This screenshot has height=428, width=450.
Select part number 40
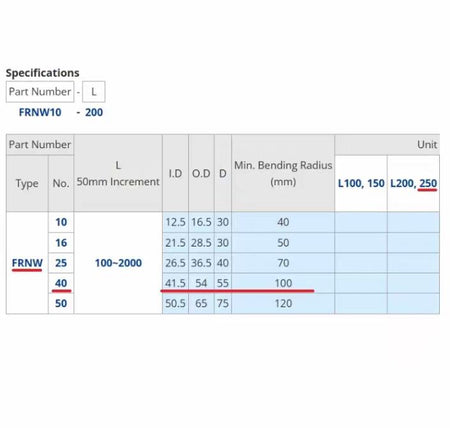(x=61, y=283)
